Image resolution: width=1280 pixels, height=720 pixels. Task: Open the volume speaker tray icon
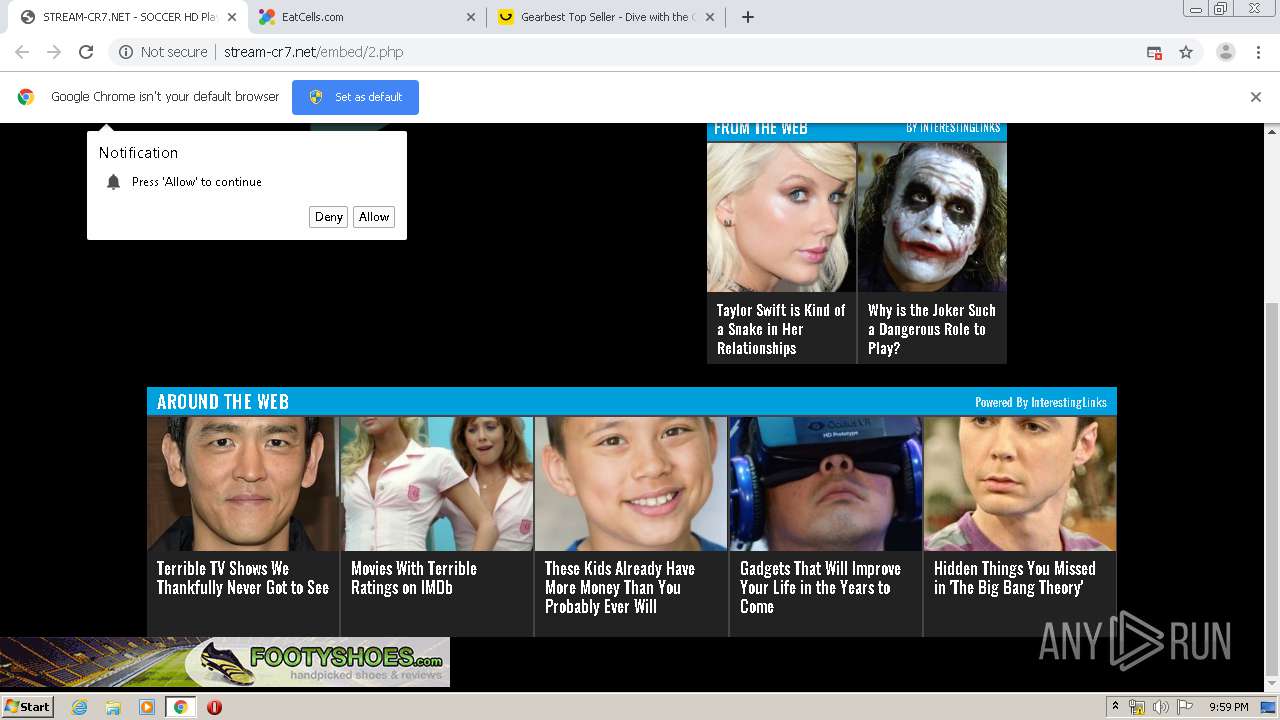[1161, 707]
